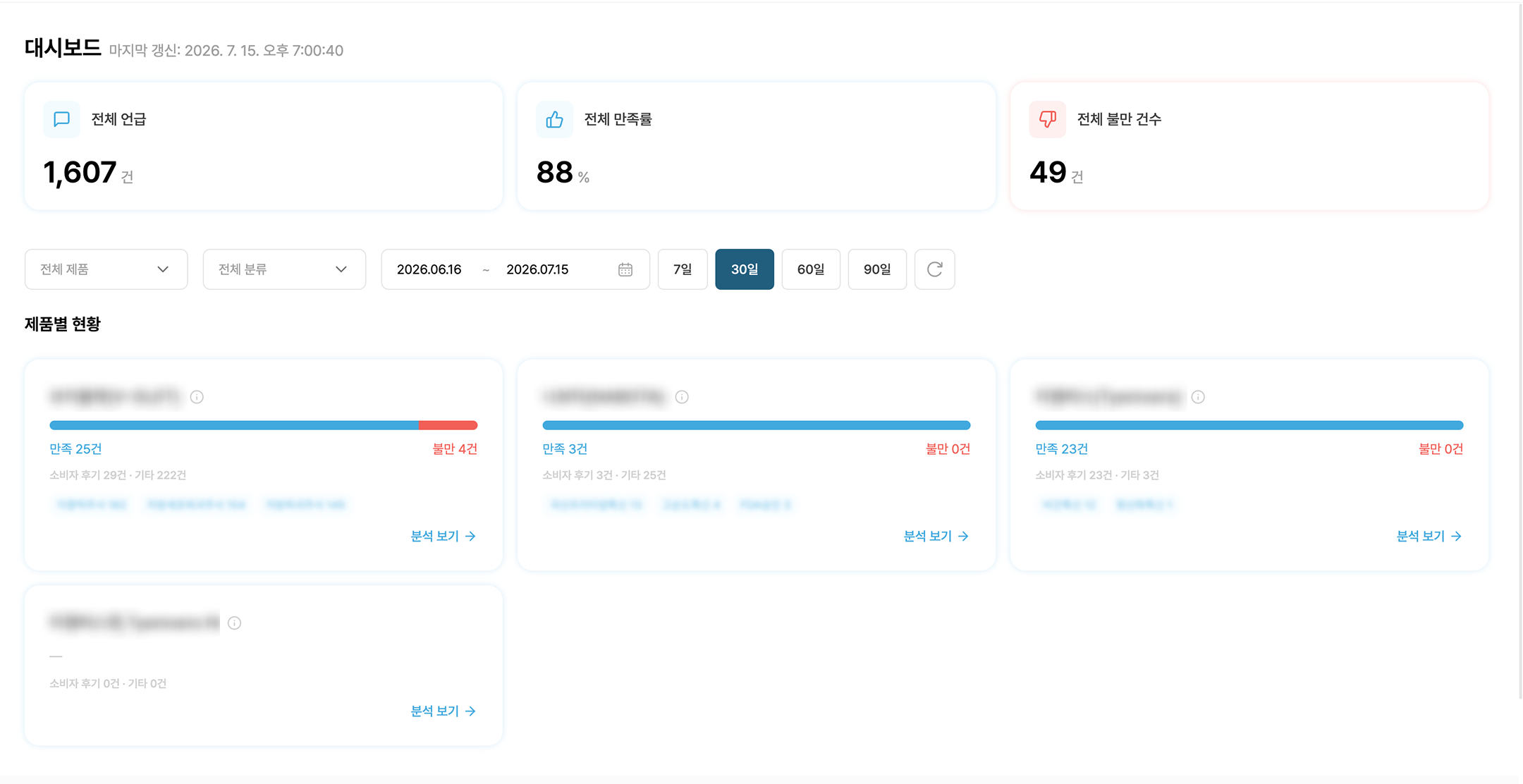
Task: Click the 49 complaints count value
Action: pos(1048,173)
